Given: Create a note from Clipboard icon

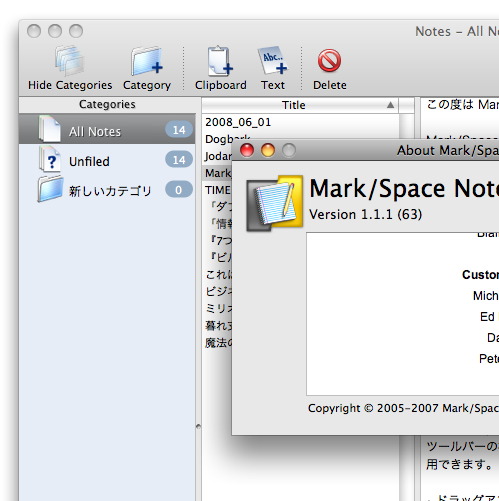Looking at the screenshot, I should coord(220,61).
